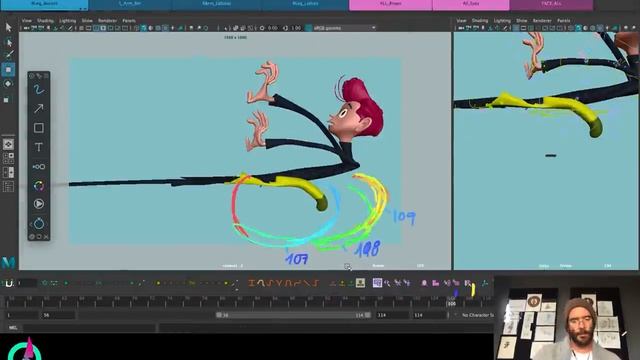Choose single-pane layout in left sidebar

click(x=8, y=144)
